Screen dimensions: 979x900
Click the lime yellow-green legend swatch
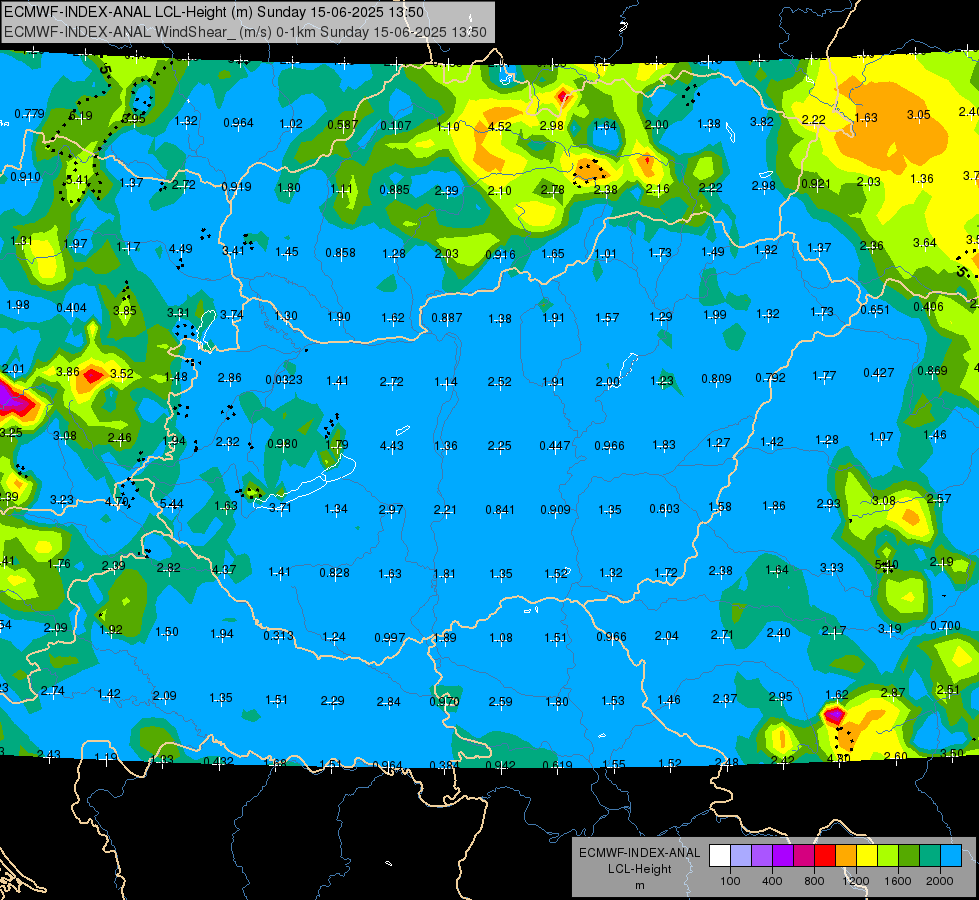[x=888, y=856]
